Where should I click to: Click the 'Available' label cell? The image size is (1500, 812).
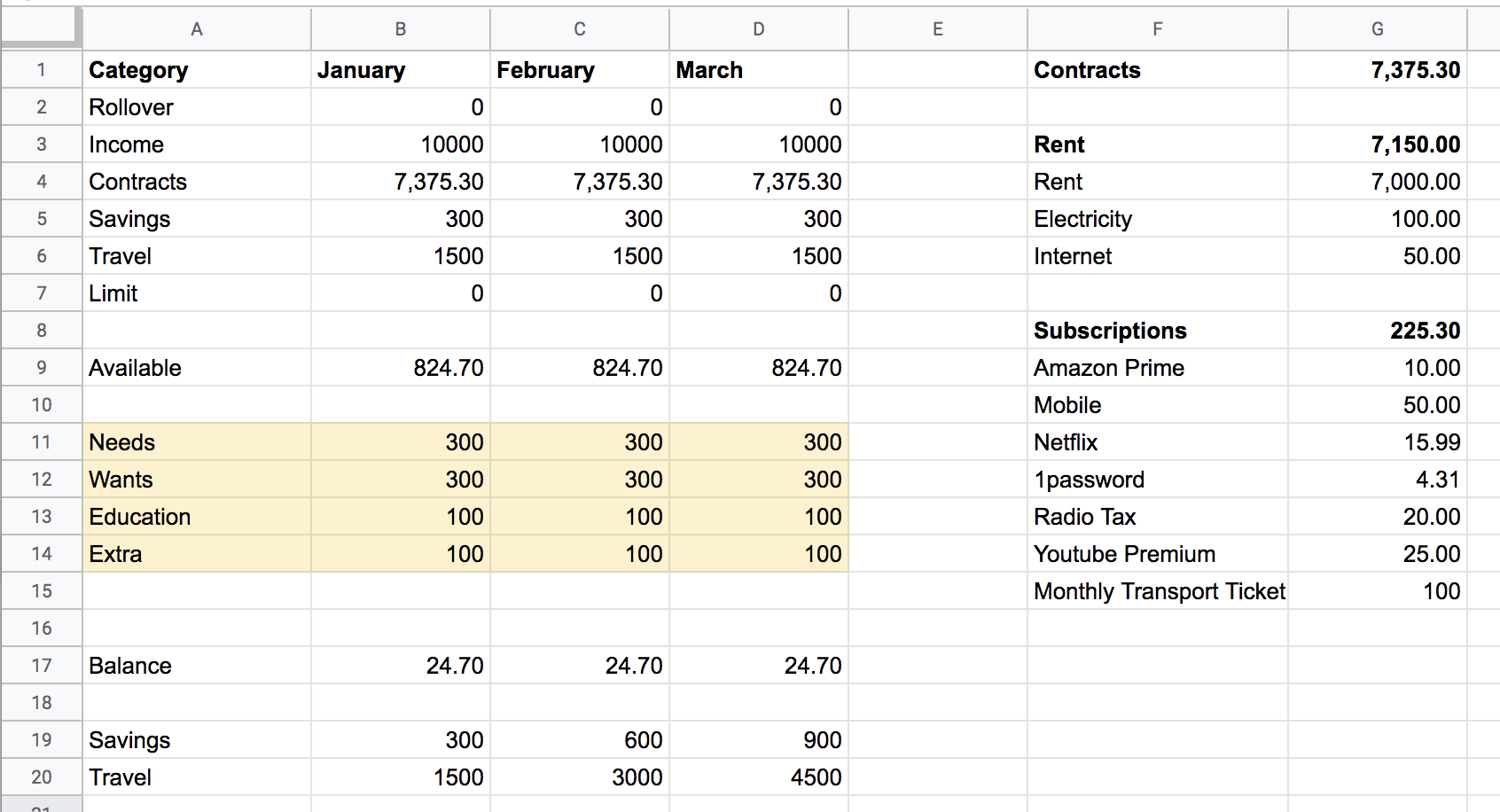[x=197, y=368]
